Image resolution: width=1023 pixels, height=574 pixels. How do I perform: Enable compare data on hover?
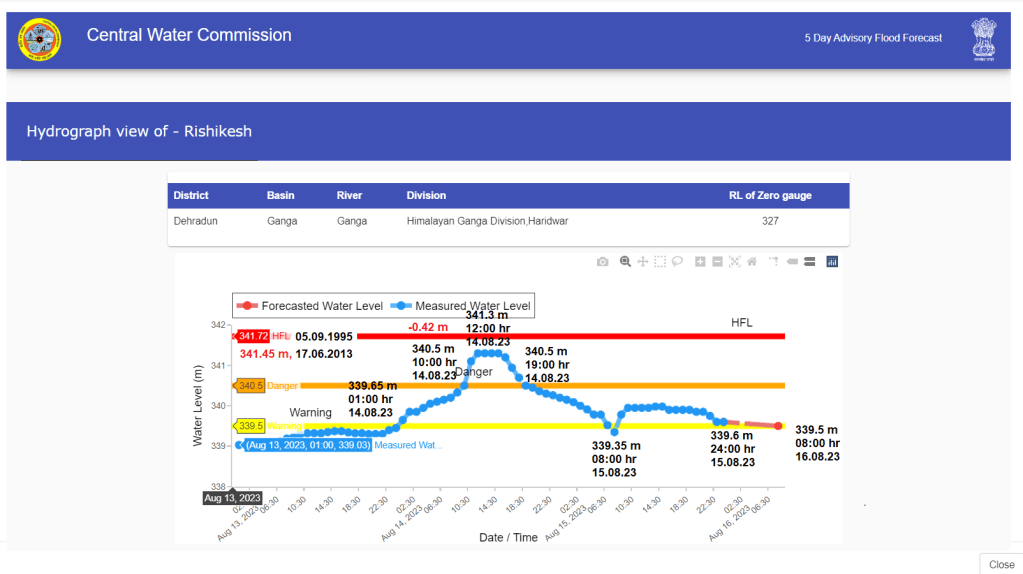(809, 262)
